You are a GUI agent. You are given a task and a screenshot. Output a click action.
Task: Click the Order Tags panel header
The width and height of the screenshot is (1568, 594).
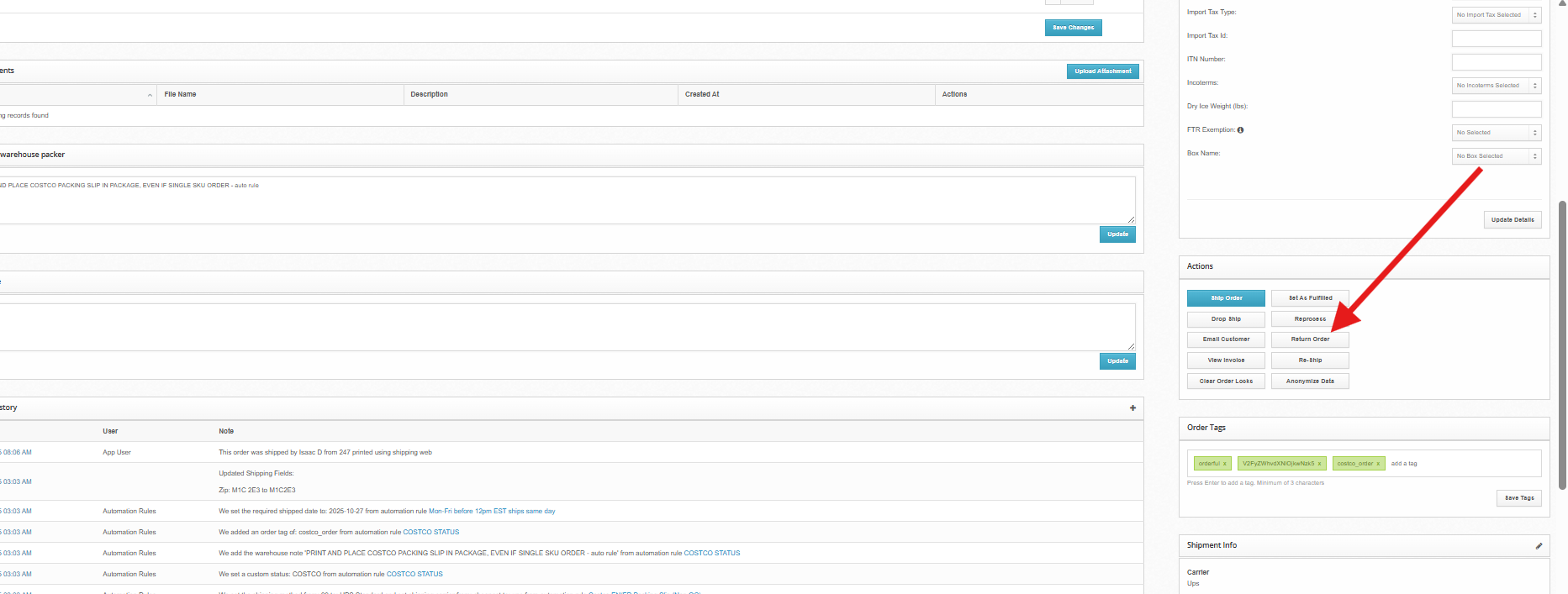coord(1365,428)
